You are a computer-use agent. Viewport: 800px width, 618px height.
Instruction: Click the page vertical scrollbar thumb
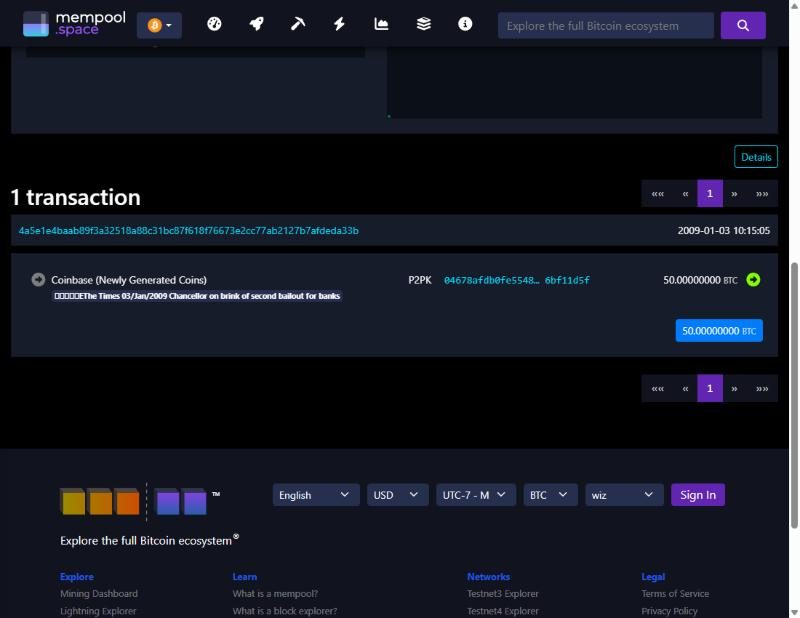(x=794, y=395)
